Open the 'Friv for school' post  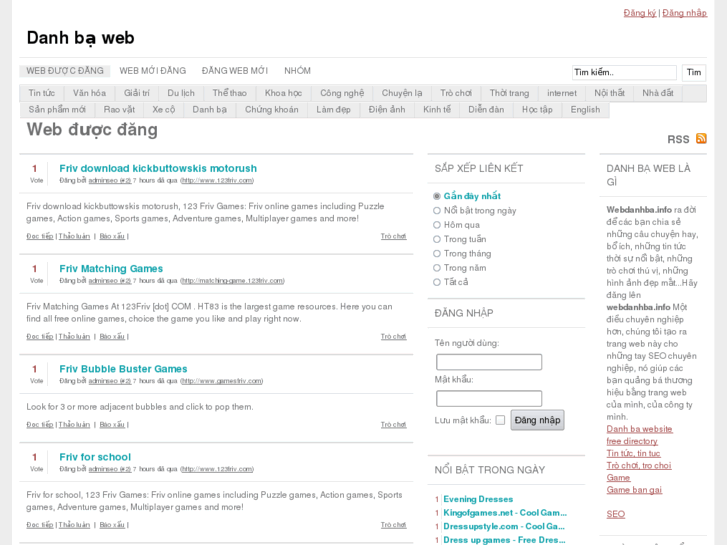tap(95, 457)
